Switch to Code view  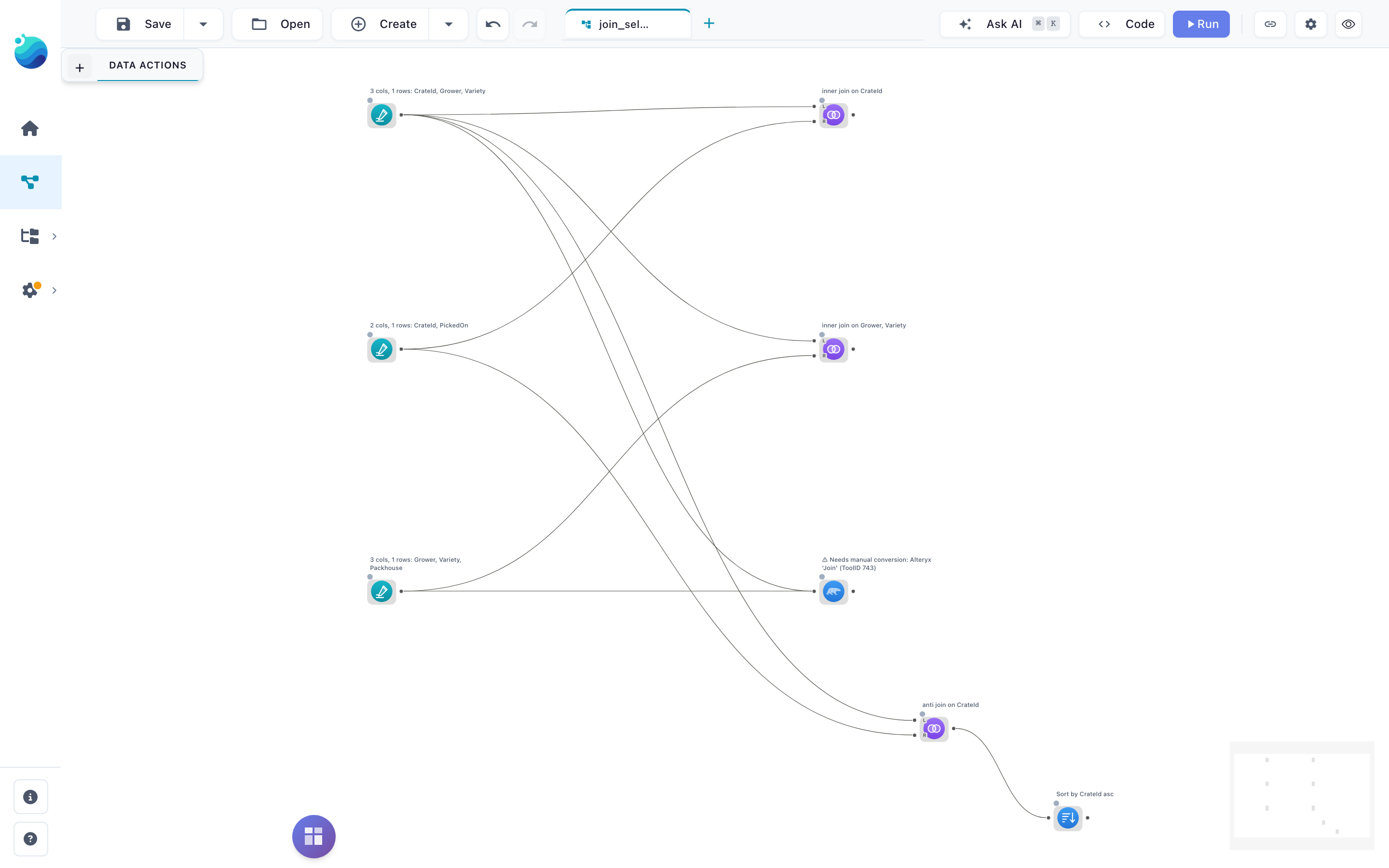[x=1122, y=24]
